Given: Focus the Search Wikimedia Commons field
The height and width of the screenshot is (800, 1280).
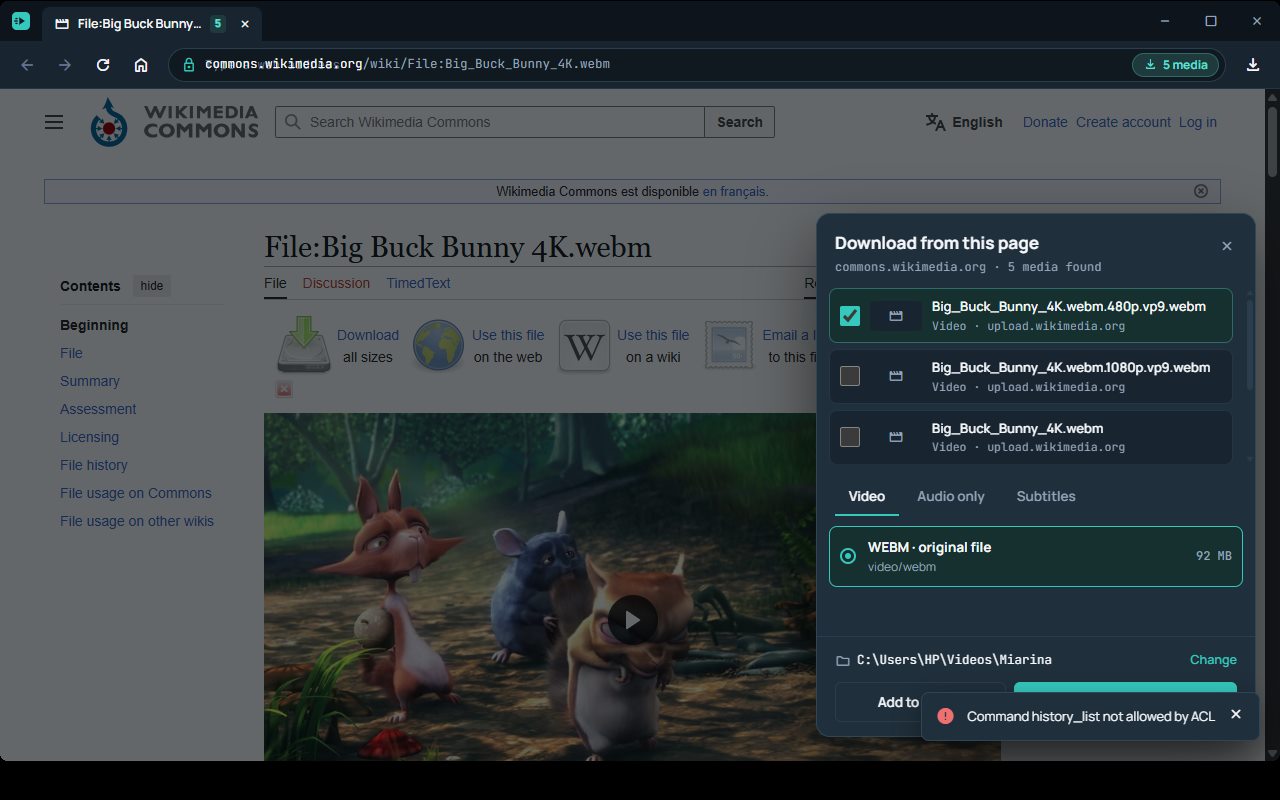Looking at the screenshot, I should 490,122.
